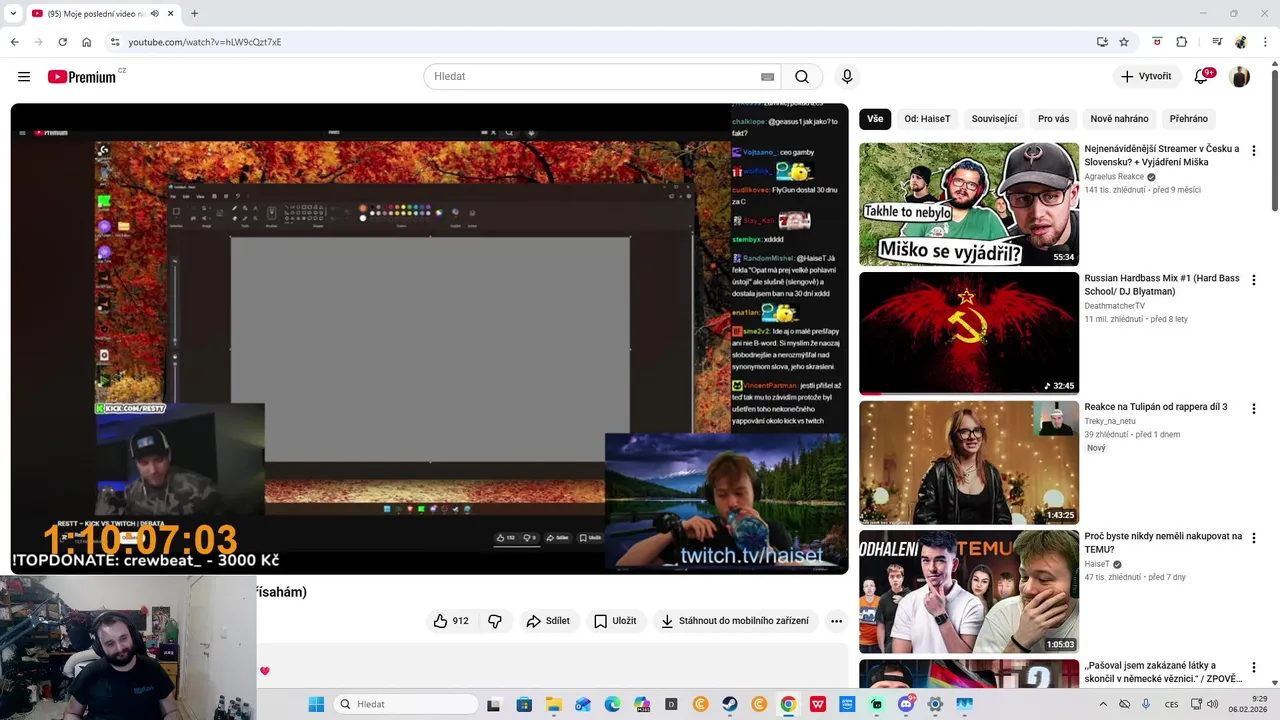The image size is (1280, 720).
Task: Switch CES keyboard language indicator
Action: coord(1171,704)
